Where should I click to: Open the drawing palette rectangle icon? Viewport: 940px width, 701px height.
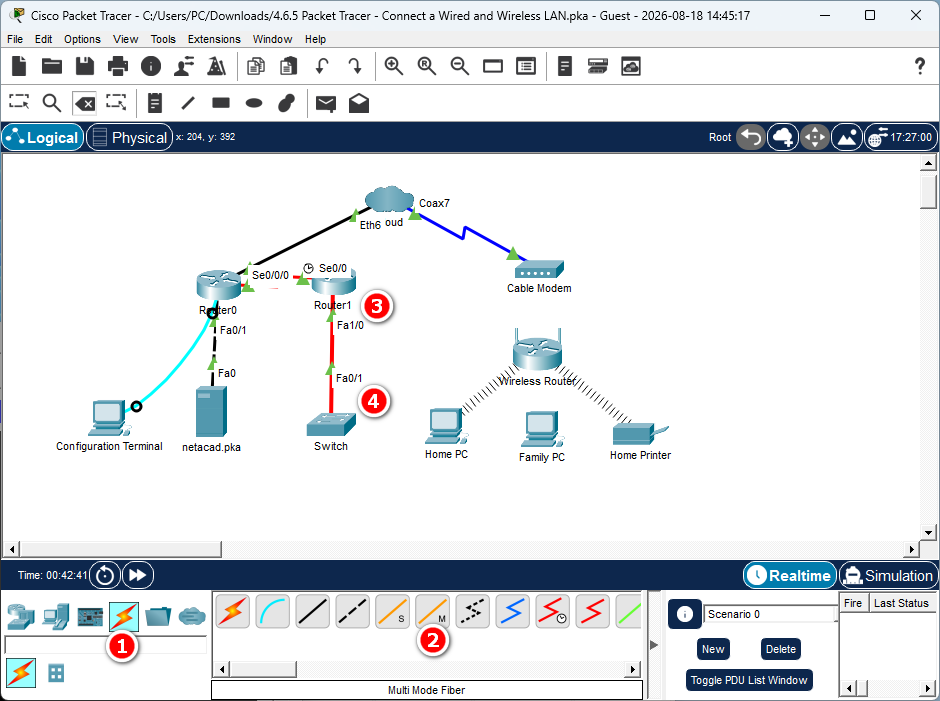pos(493,66)
